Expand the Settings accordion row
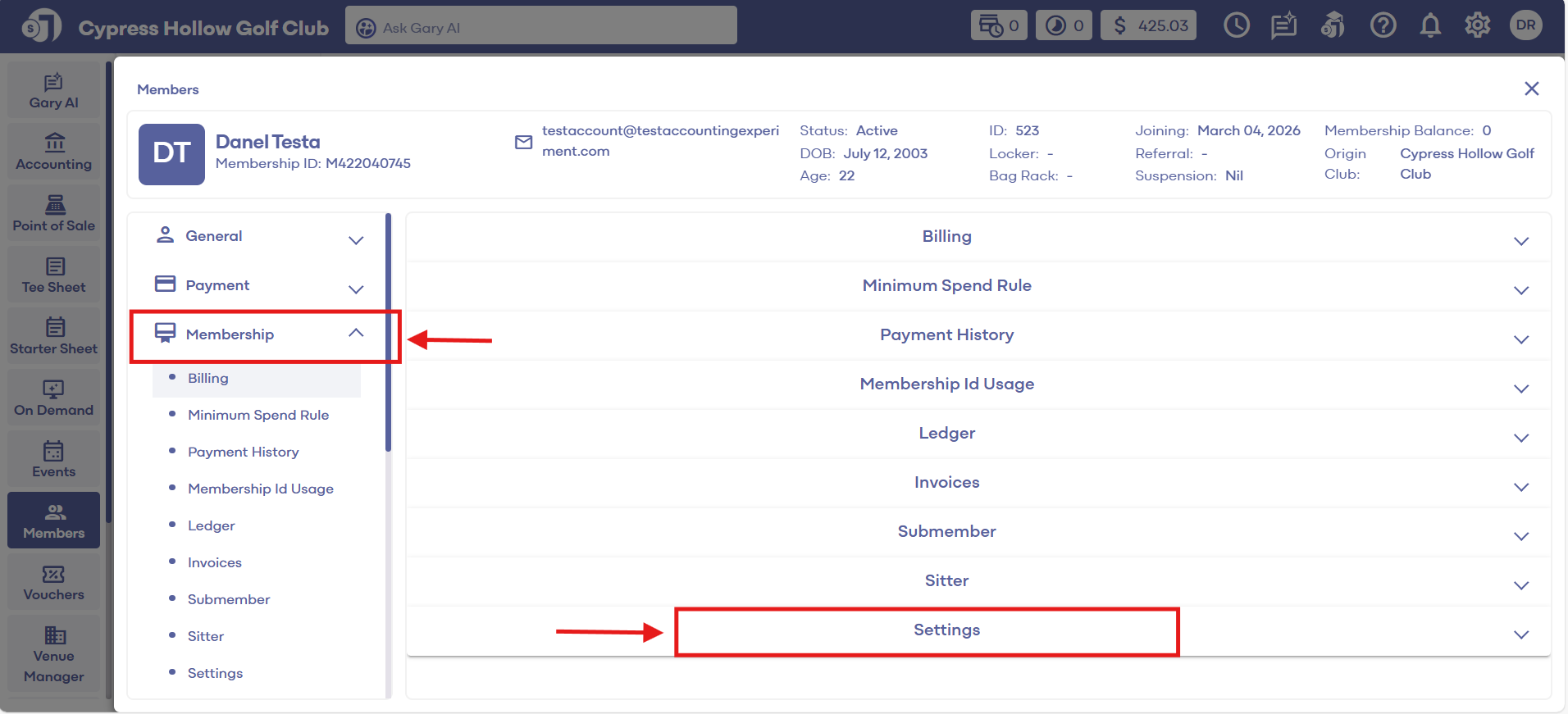The image size is (1568, 714). pyautogui.click(x=946, y=630)
